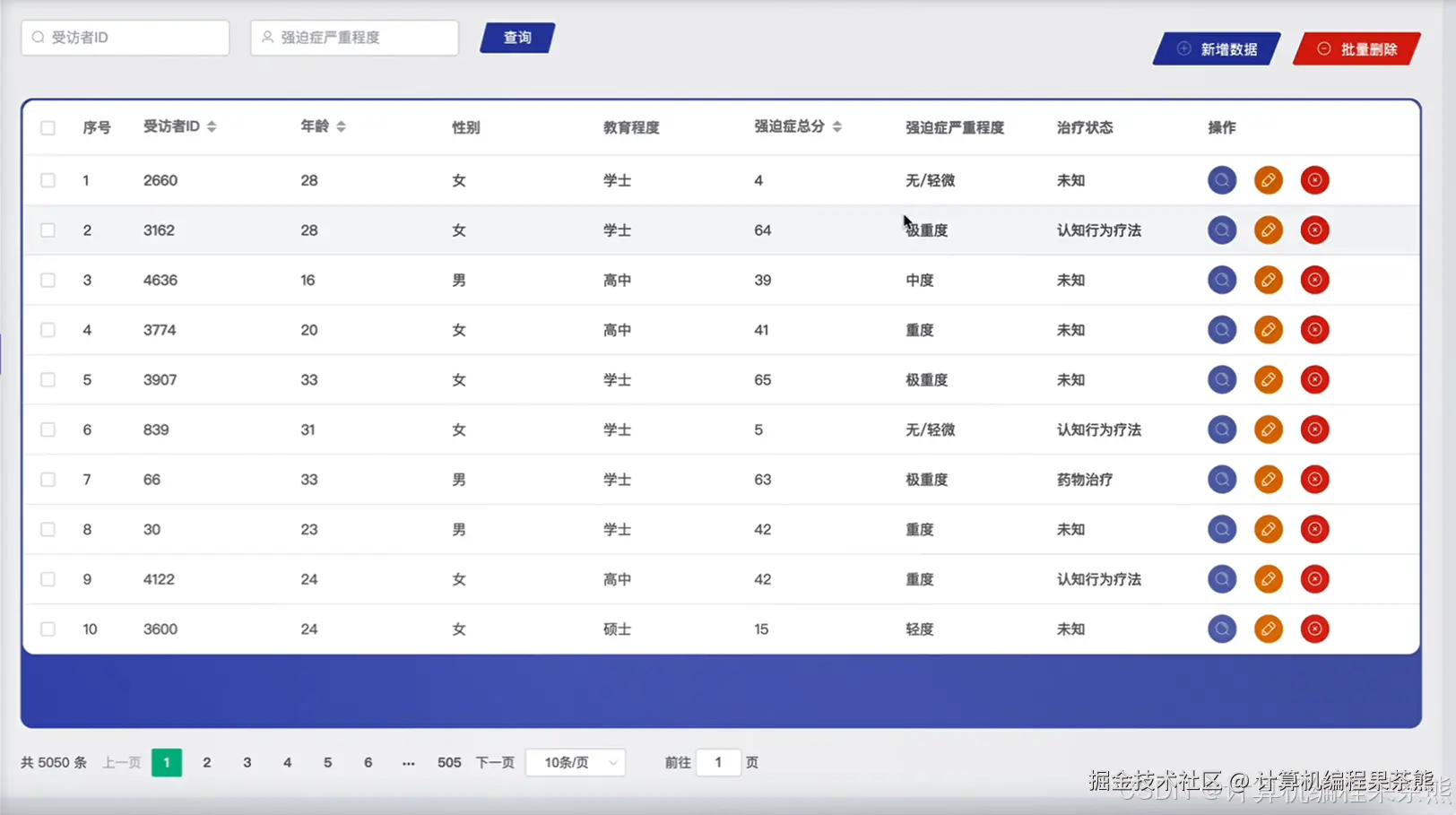Edit the row for respondent 30
The height and width of the screenshot is (815, 1456).
(x=1269, y=529)
